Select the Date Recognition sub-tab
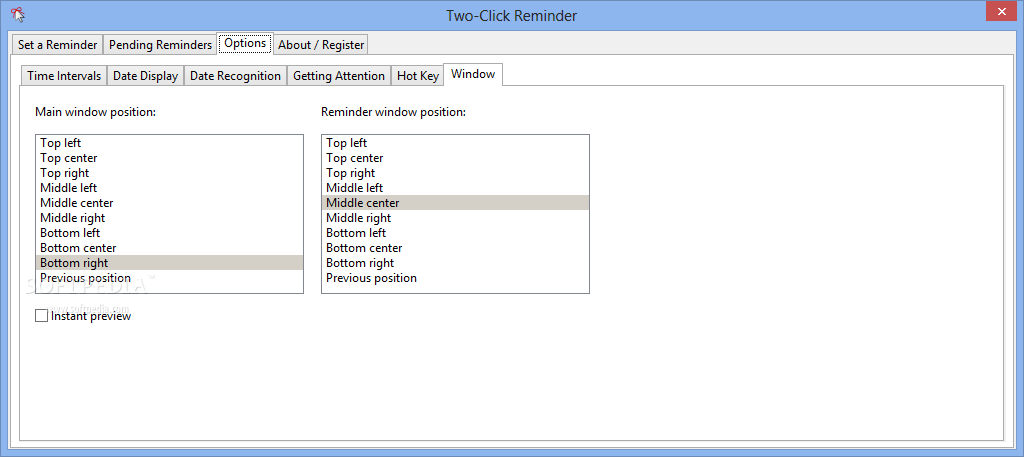This screenshot has width=1024, height=457. click(x=235, y=76)
